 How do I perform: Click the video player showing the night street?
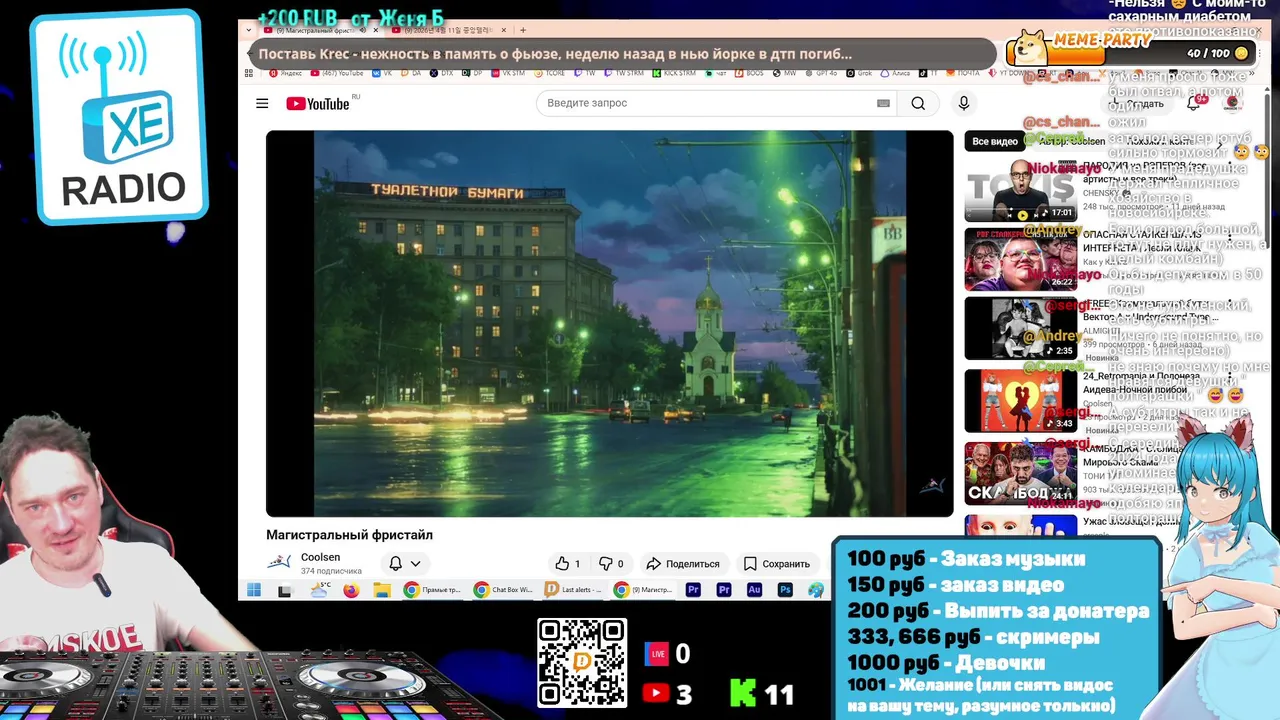pos(609,323)
